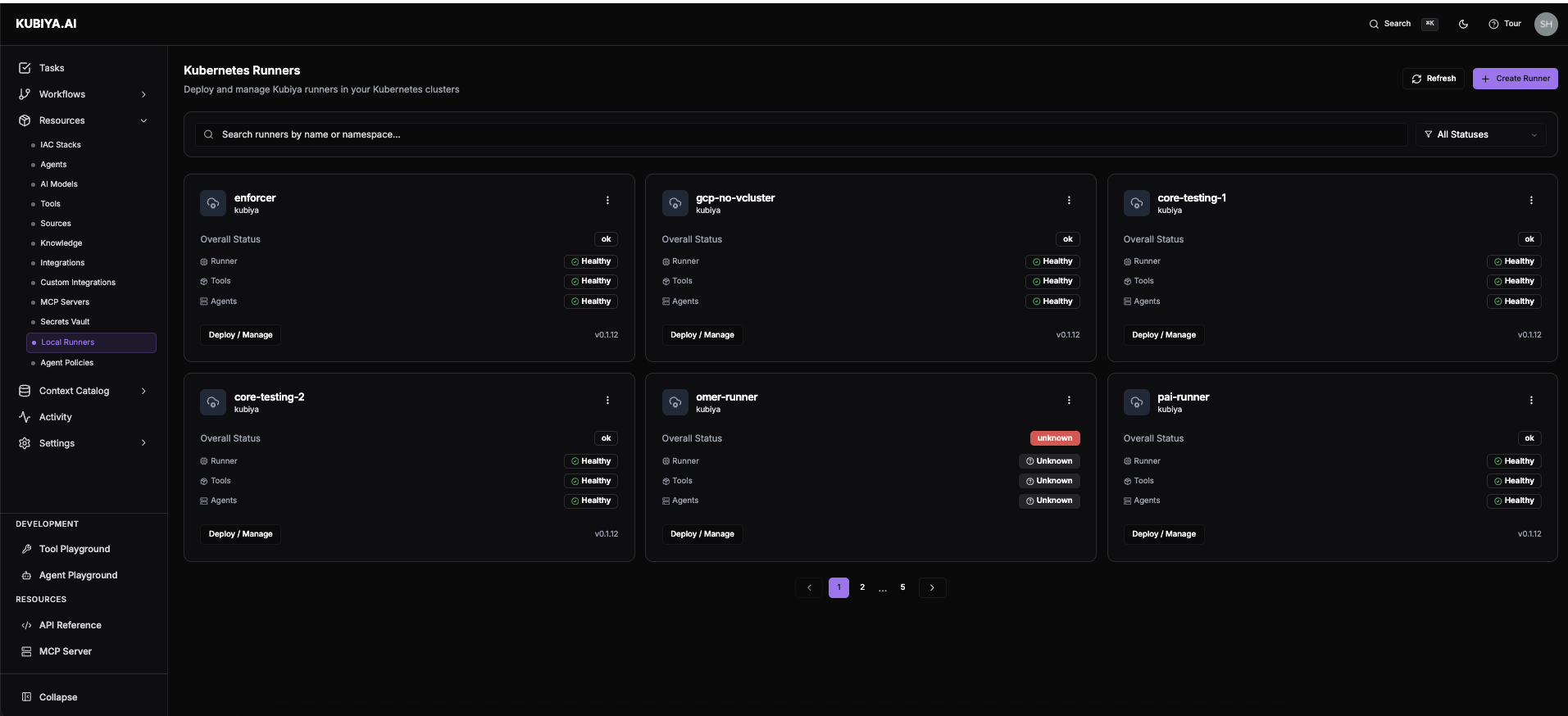Toggle dark mode moon icon
The width and height of the screenshot is (1568, 716).
pos(1463,24)
